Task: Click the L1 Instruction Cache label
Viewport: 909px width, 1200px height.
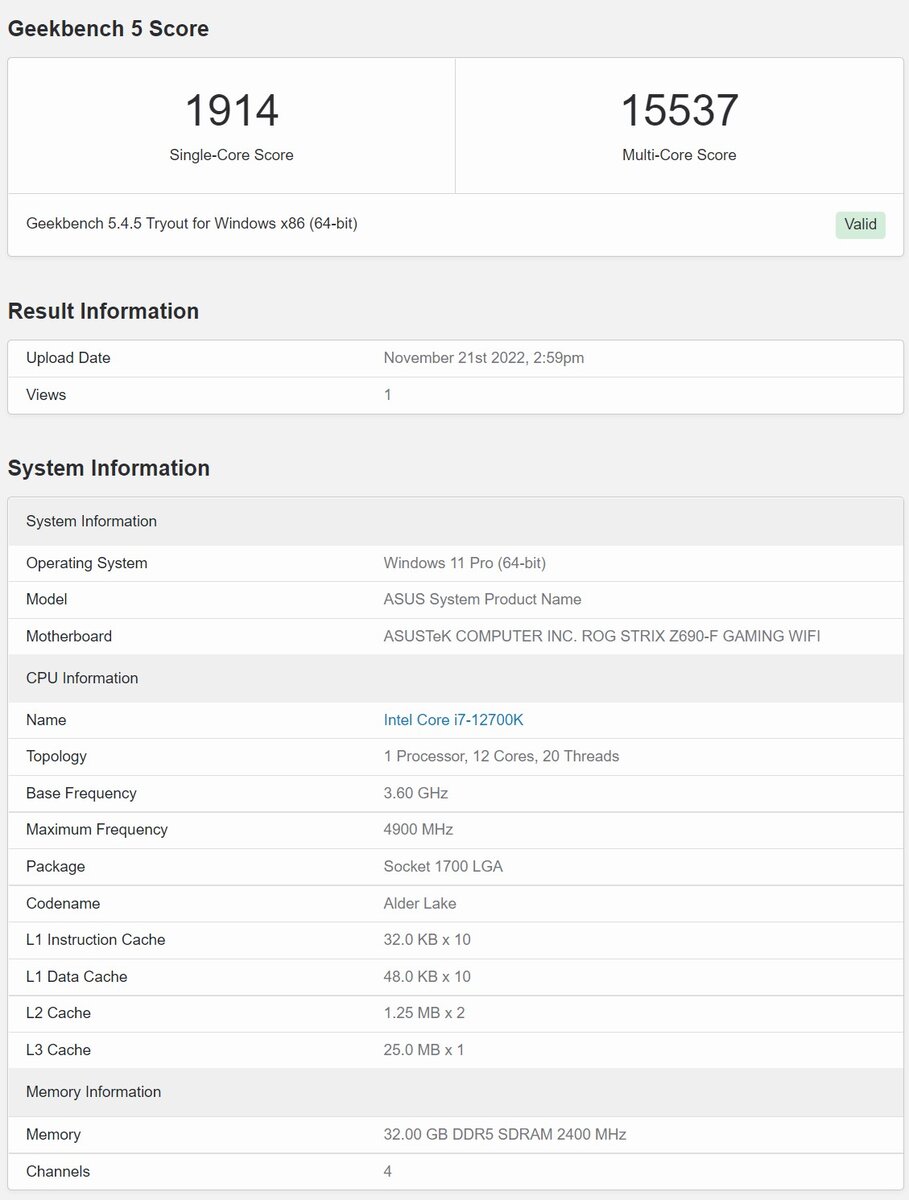Action: [96, 939]
